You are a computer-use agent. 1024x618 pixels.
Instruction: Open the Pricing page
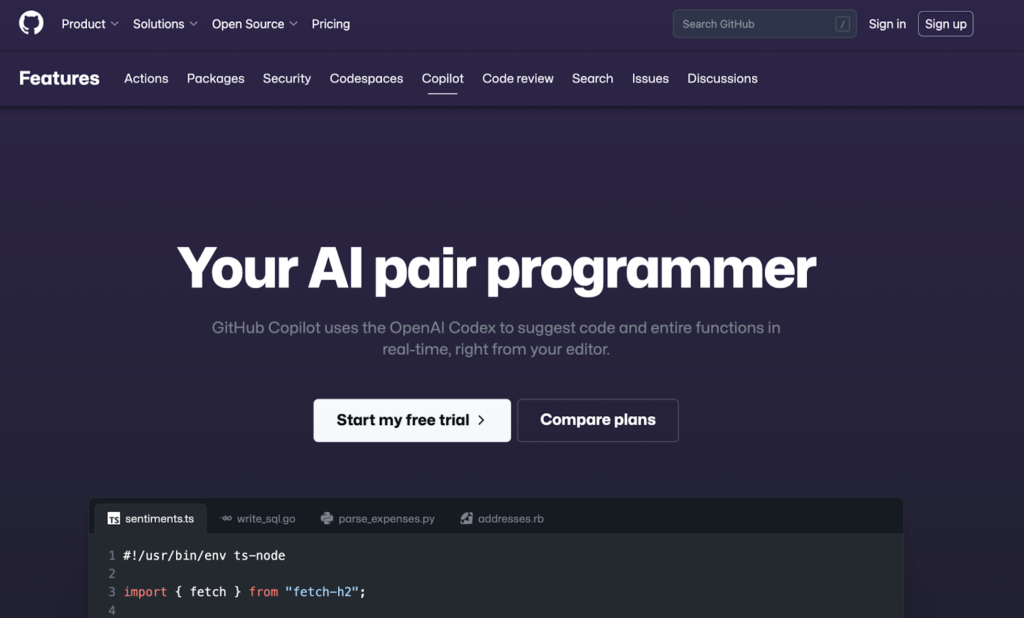[330, 24]
